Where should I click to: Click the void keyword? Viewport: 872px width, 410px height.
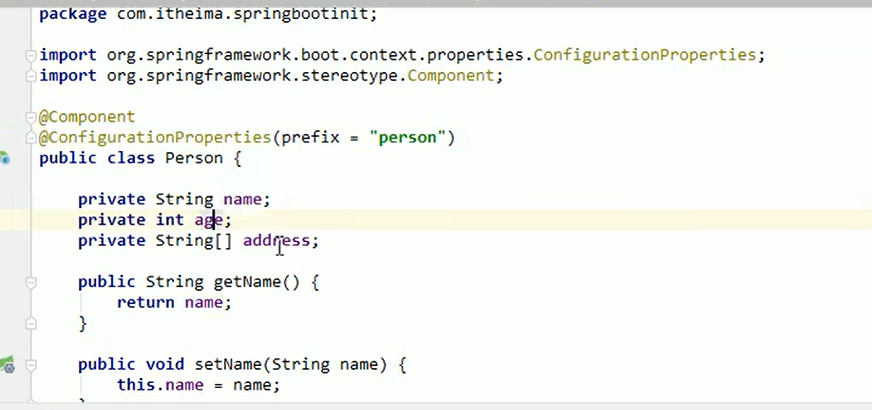tap(165, 365)
